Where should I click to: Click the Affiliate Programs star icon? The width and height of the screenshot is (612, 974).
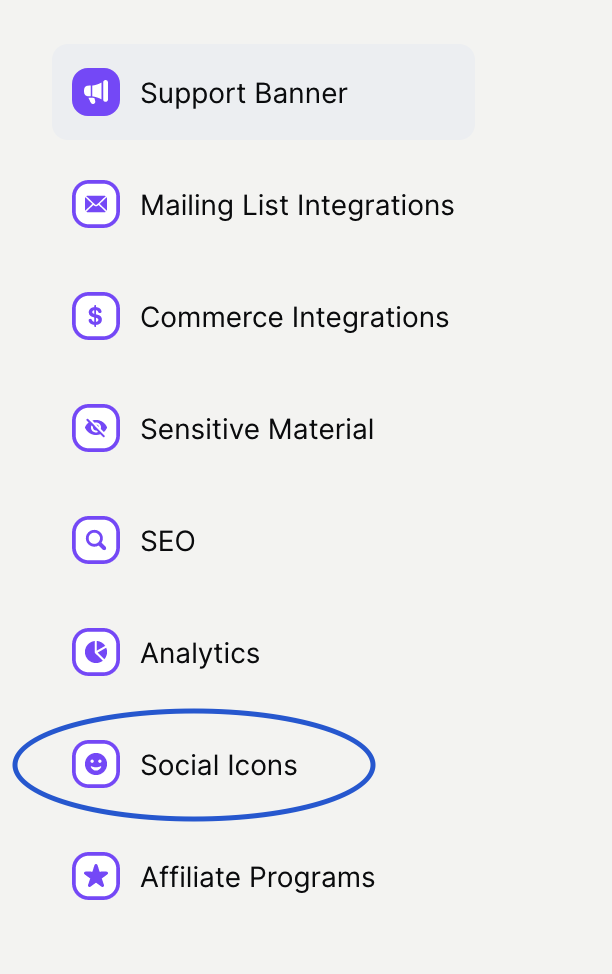(96, 876)
